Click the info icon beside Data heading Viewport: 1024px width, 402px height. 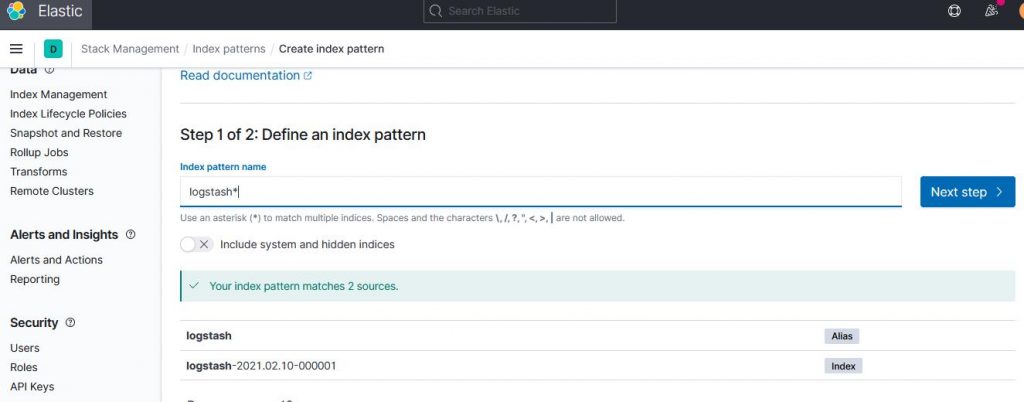(x=49, y=70)
